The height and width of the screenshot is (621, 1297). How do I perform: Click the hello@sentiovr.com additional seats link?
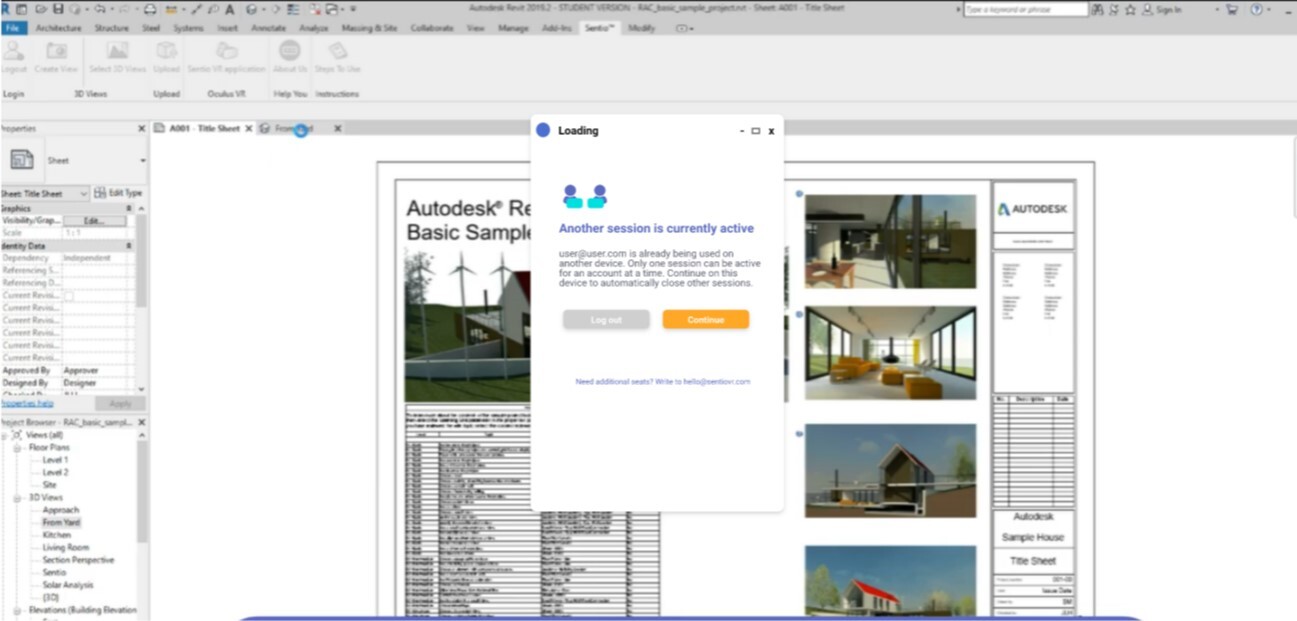[x=716, y=381]
